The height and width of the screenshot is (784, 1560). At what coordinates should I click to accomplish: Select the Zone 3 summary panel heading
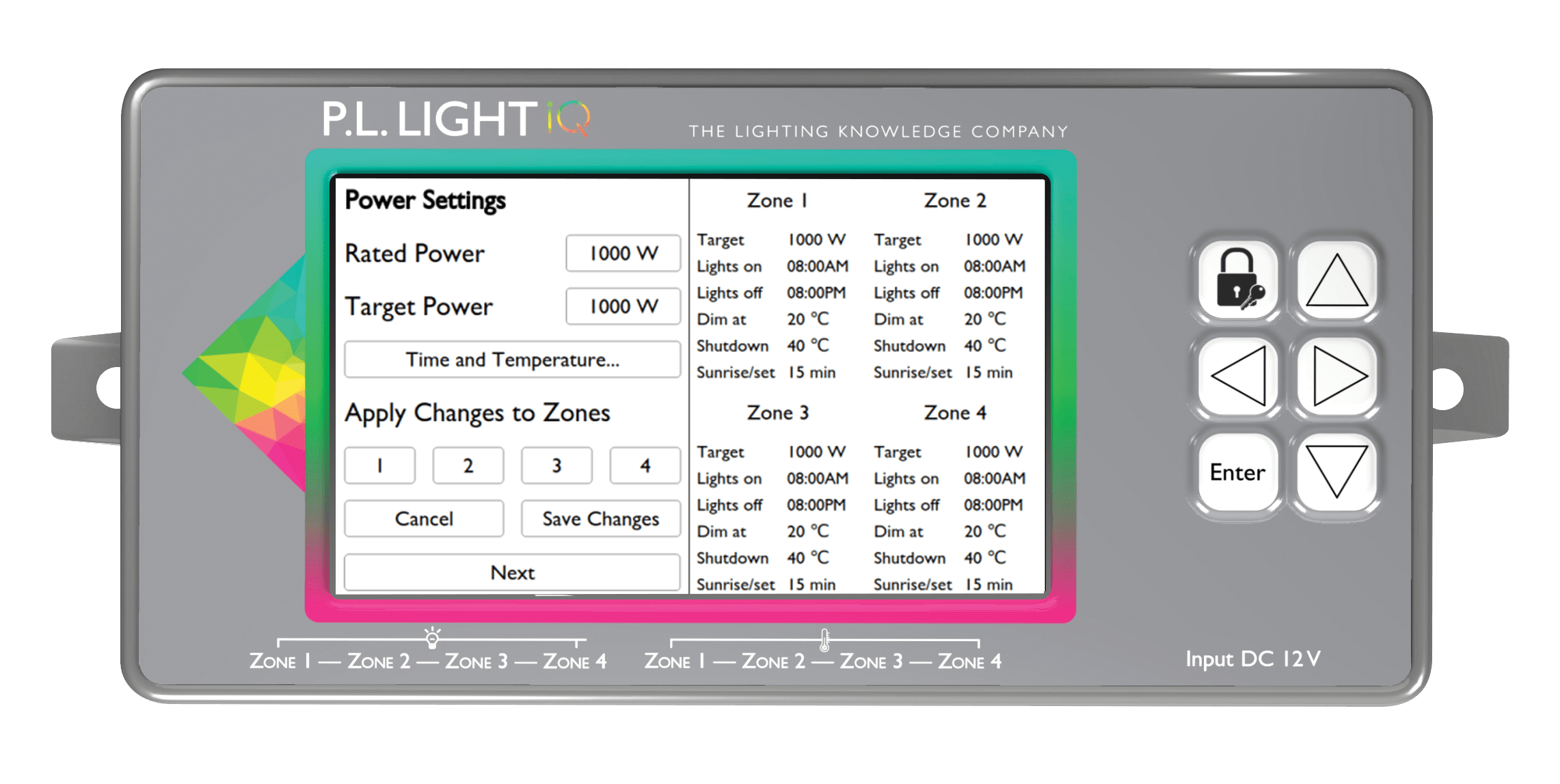(x=777, y=412)
